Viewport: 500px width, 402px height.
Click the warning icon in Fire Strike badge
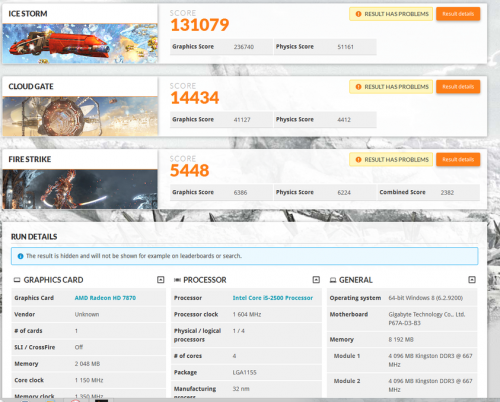coord(358,160)
